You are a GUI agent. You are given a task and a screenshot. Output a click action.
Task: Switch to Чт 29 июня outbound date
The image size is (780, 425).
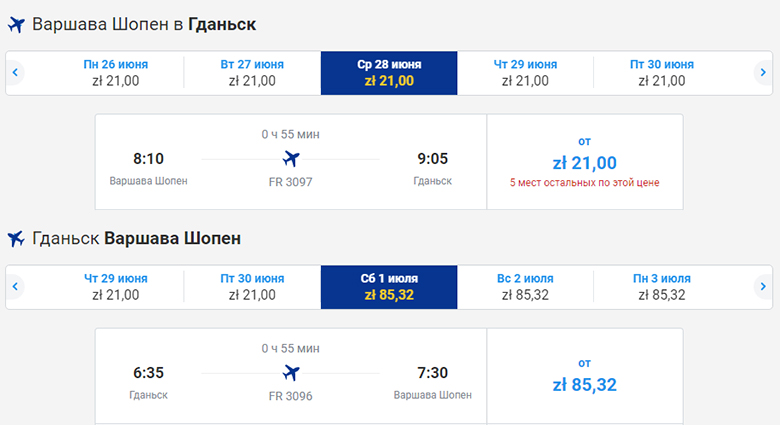[x=525, y=73]
